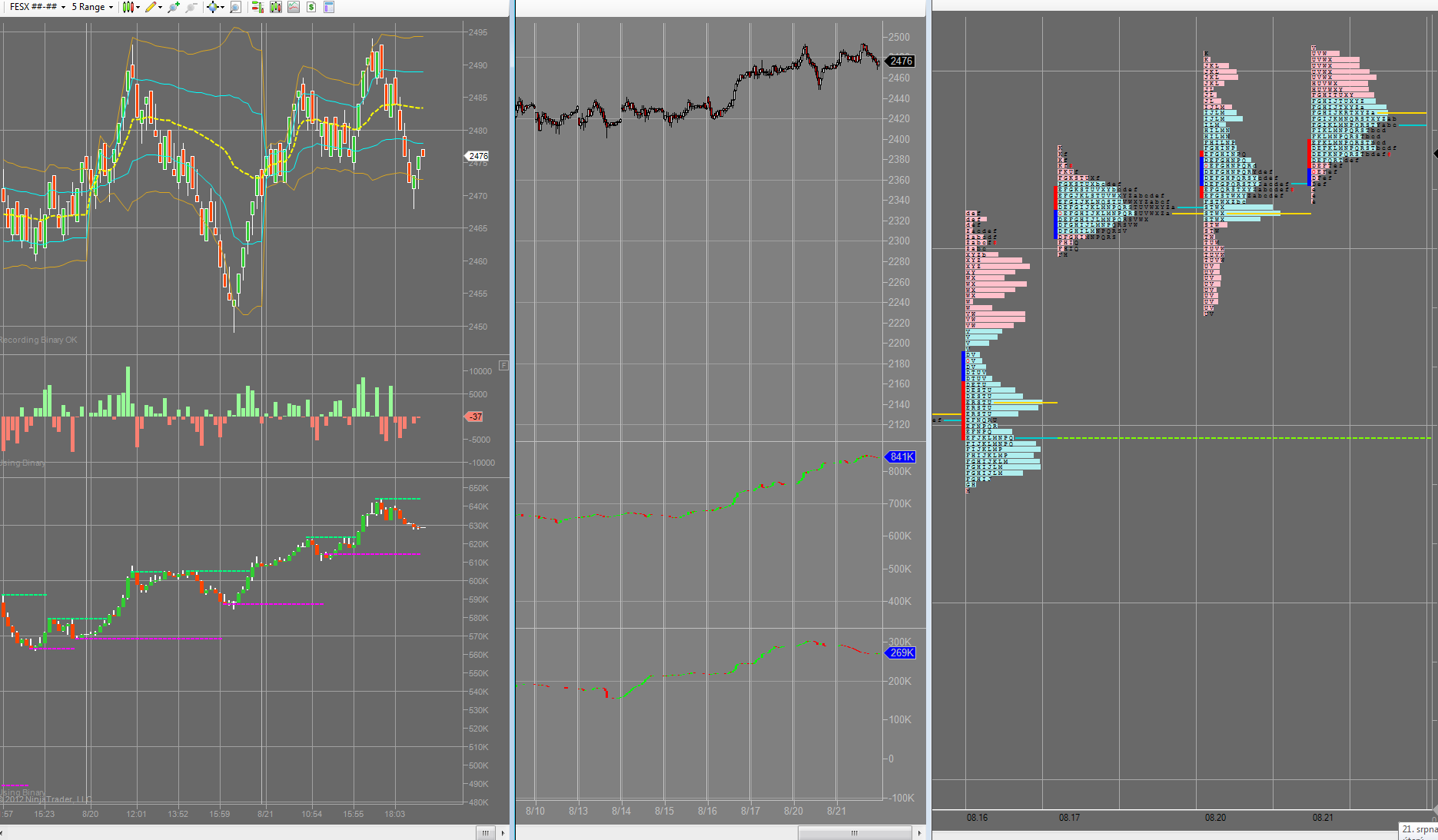Click the middle chart scroll-right arrow

point(920,833)
